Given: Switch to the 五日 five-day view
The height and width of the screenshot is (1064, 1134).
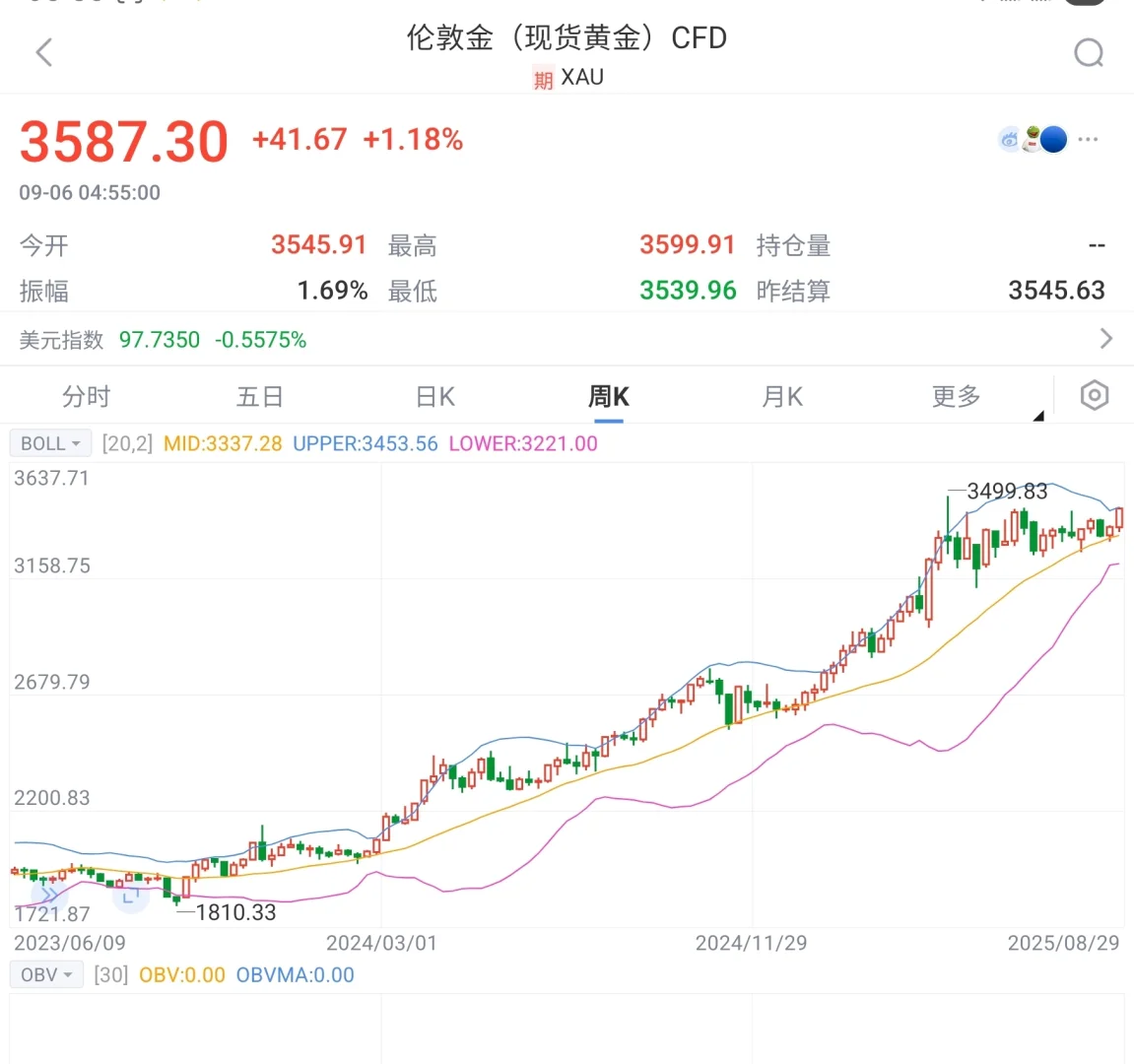Looking at the screenshot, I should (260, 396).
